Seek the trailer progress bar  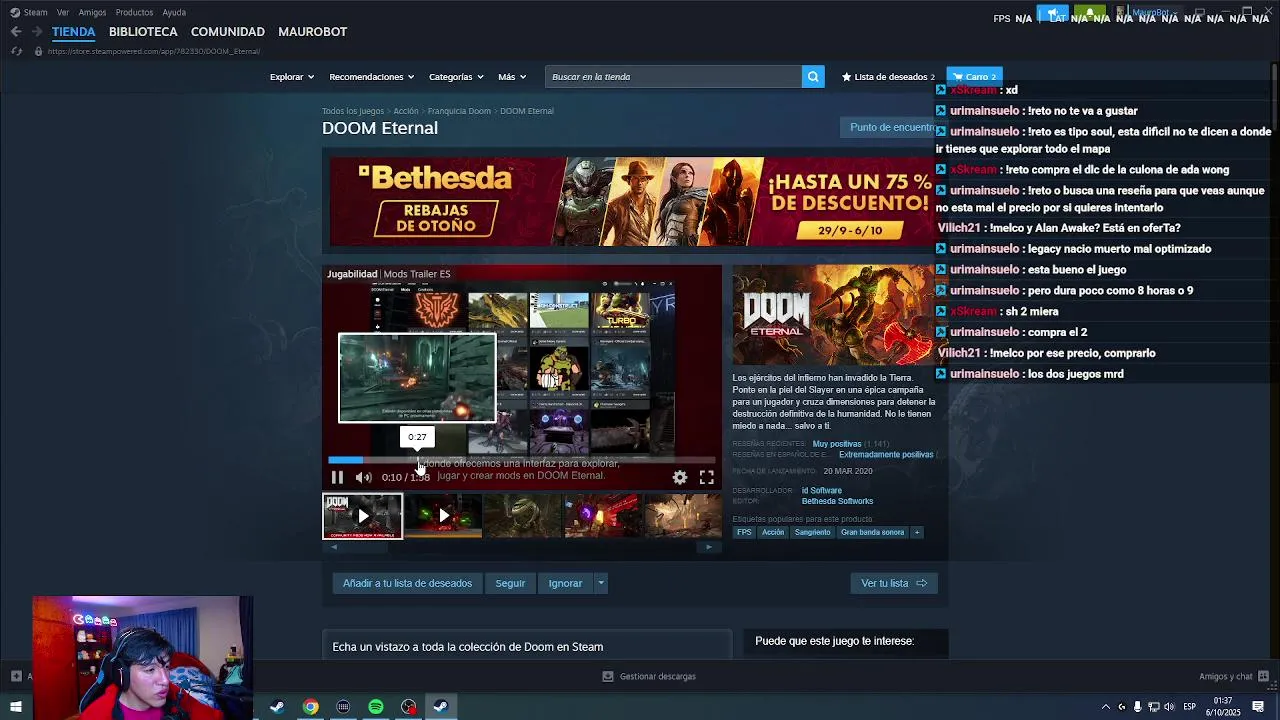(x=522, y=460)
